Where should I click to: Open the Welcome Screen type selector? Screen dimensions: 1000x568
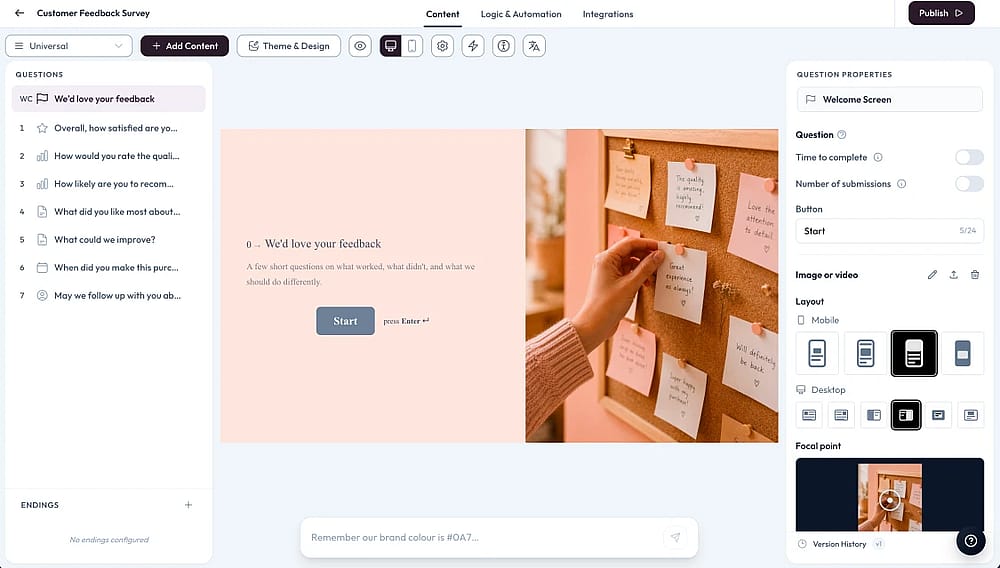pos(889,99)
